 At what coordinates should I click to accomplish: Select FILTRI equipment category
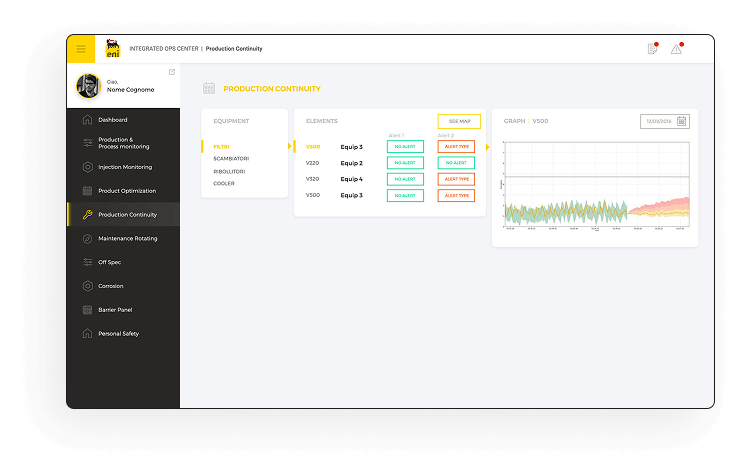221,147
